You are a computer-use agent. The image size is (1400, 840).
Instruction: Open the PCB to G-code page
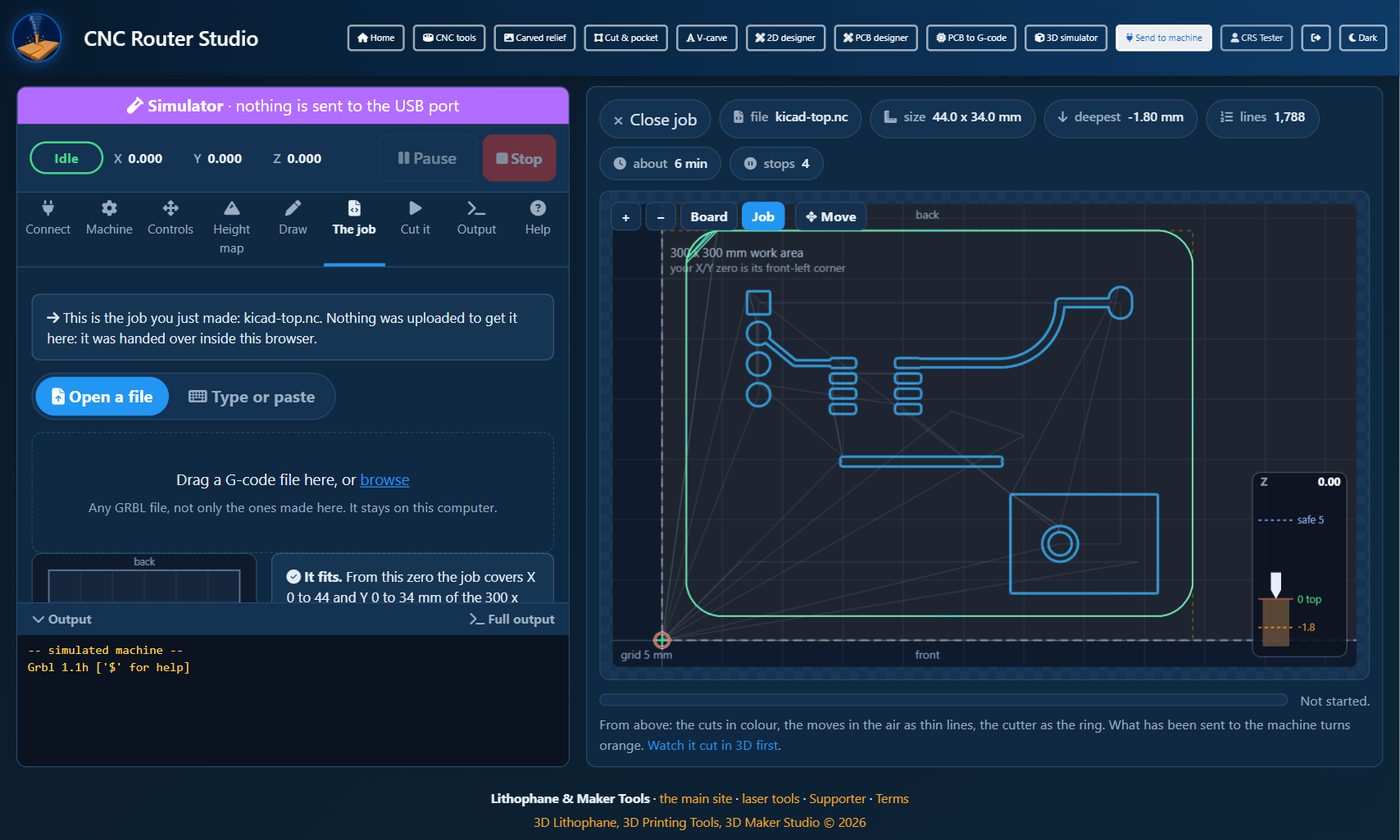pos(971,38)
